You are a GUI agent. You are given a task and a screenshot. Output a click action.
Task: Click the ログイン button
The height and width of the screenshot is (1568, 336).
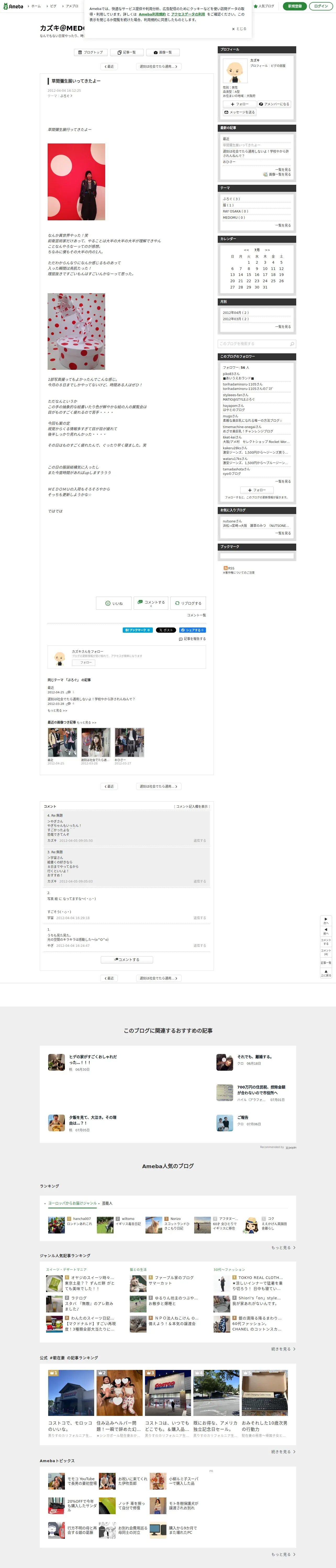pos(321,6)
